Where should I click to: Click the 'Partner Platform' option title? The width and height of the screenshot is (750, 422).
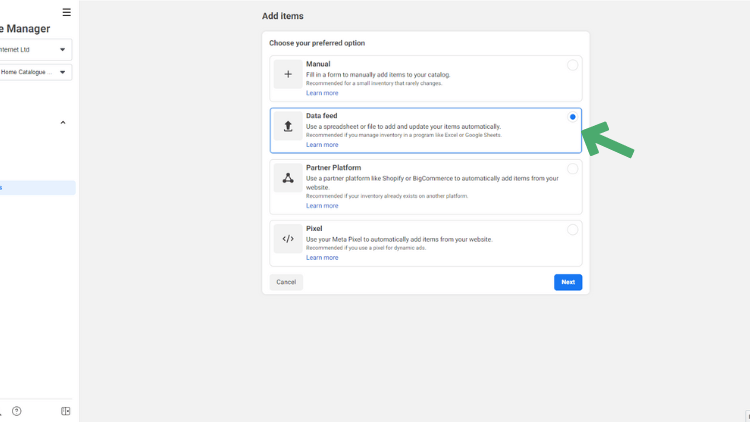(333, 167)
